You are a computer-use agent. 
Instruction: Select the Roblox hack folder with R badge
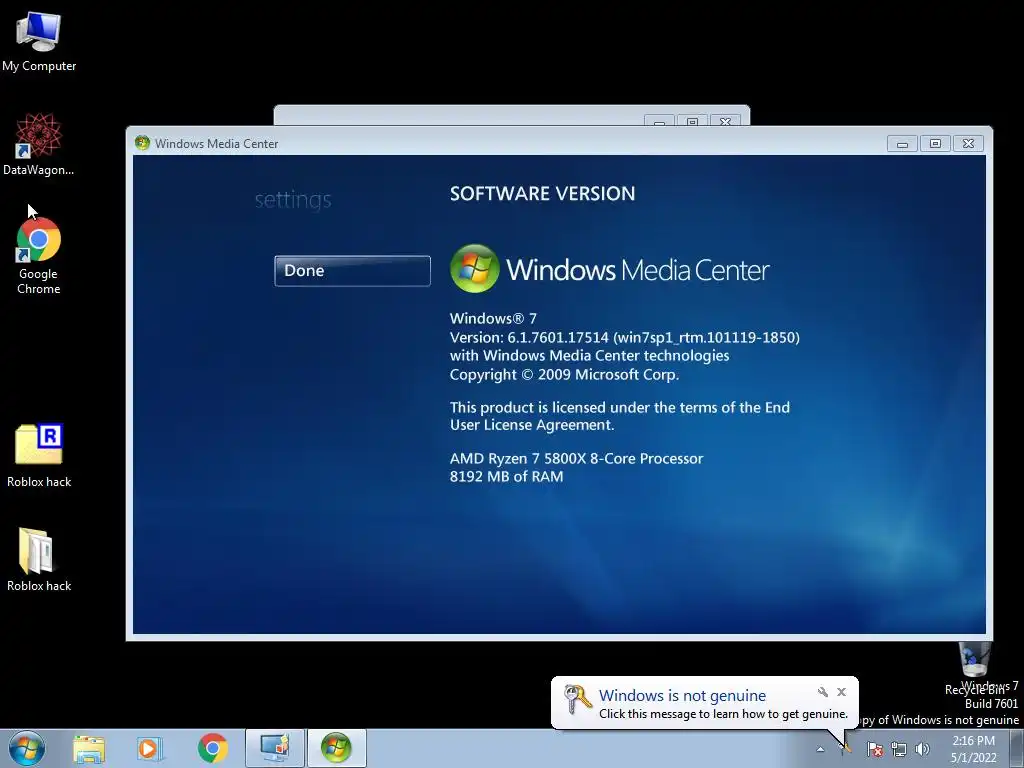[x=39, y=455]
